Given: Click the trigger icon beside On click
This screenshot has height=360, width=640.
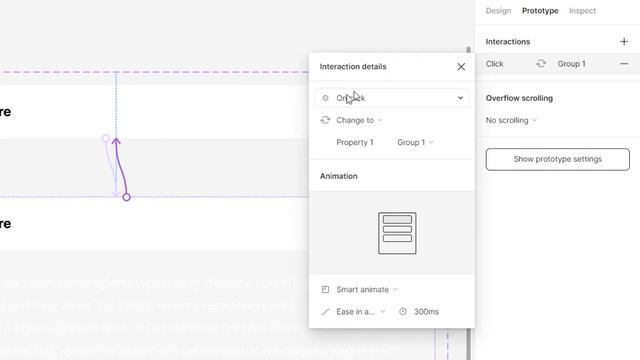Looking at the screenshot, I should [325, 98].
